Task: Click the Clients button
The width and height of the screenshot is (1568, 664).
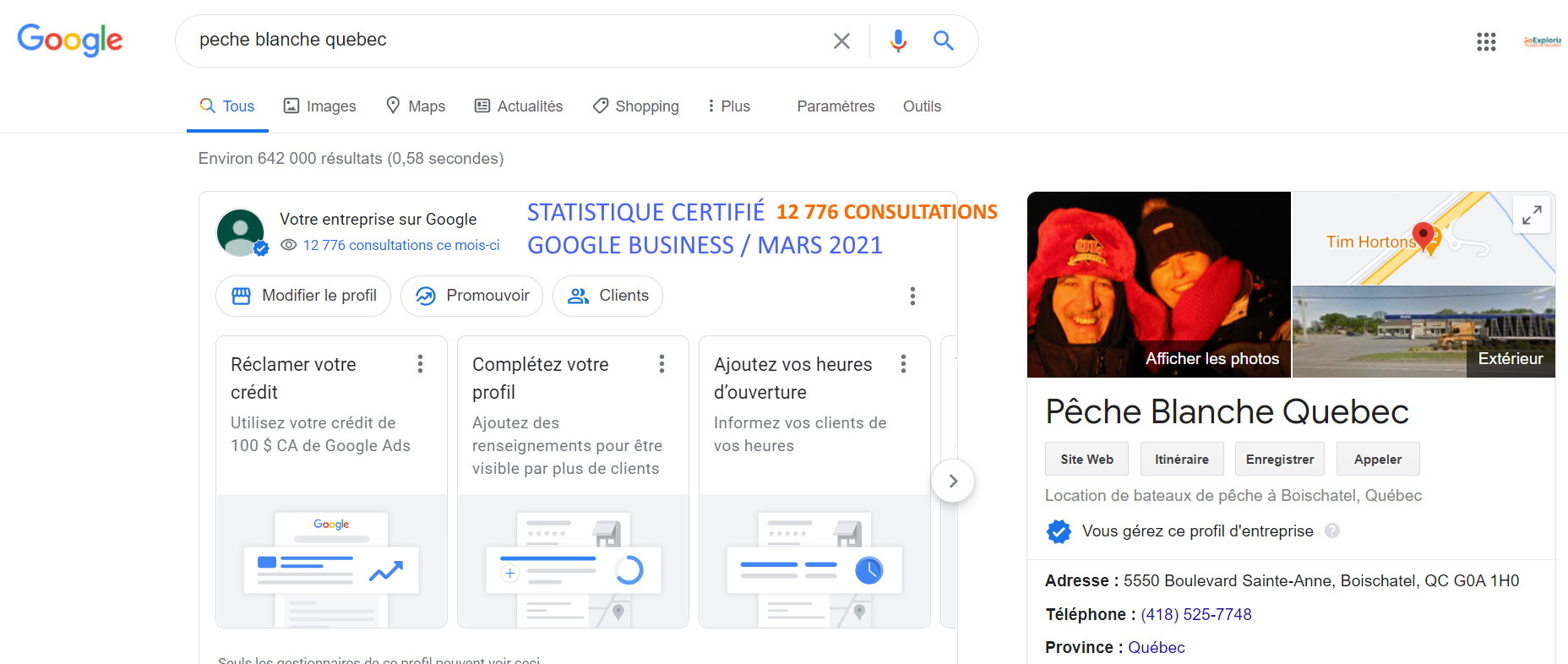Action: click(x=607, y=296)
